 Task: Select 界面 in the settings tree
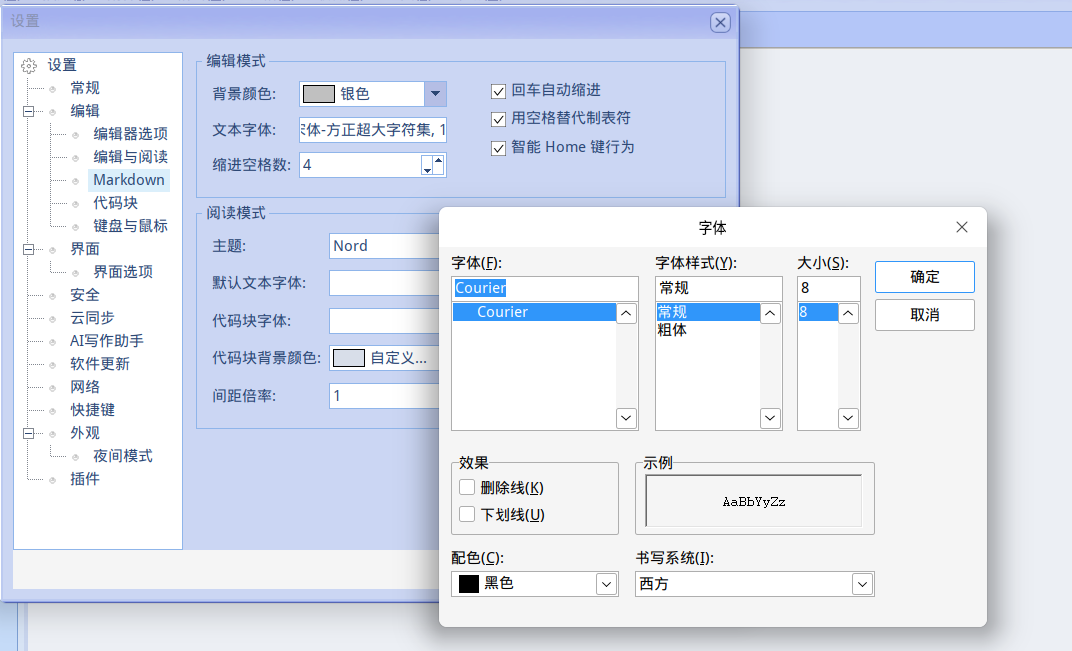85,249
